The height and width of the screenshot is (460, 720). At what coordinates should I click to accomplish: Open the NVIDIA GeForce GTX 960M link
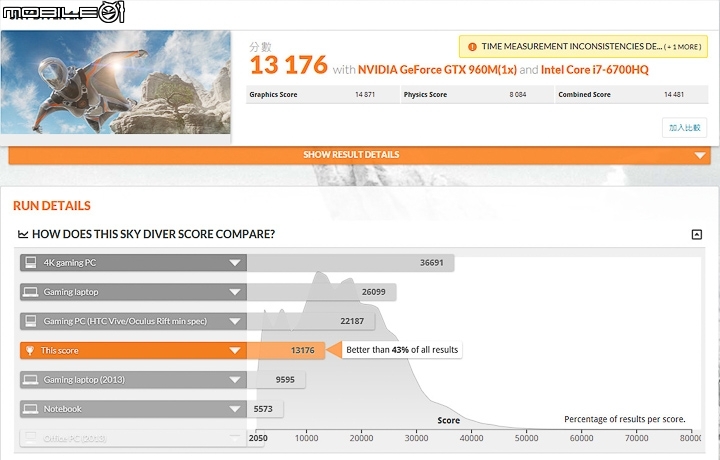point(437,70)
